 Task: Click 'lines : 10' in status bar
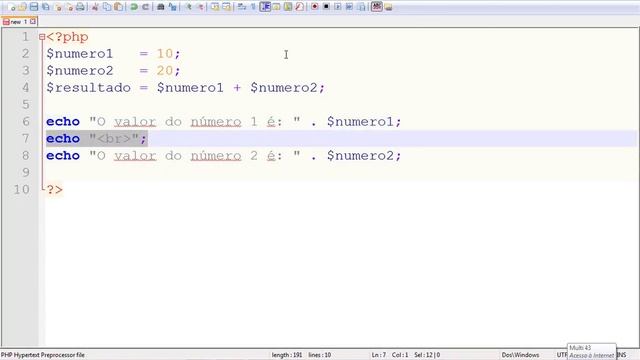coord(320,355)
